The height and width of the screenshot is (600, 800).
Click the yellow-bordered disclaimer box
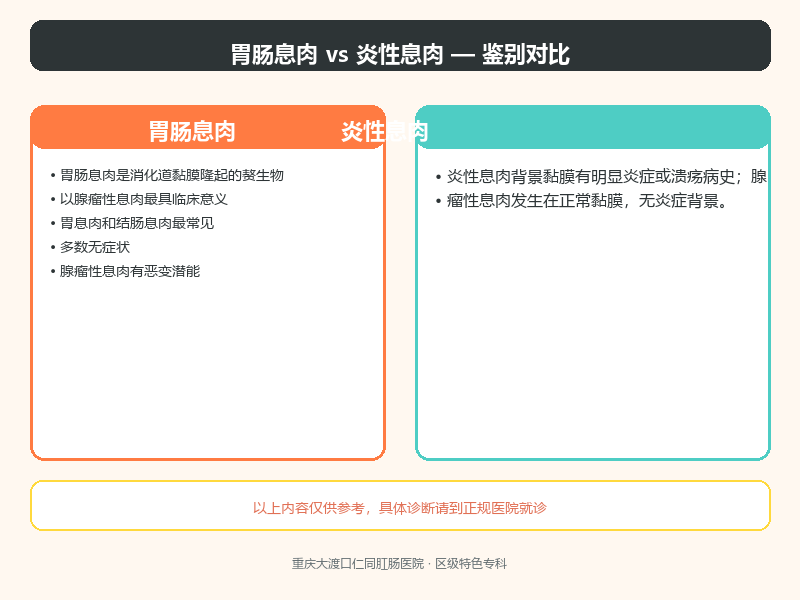click(x=400, y=506)
